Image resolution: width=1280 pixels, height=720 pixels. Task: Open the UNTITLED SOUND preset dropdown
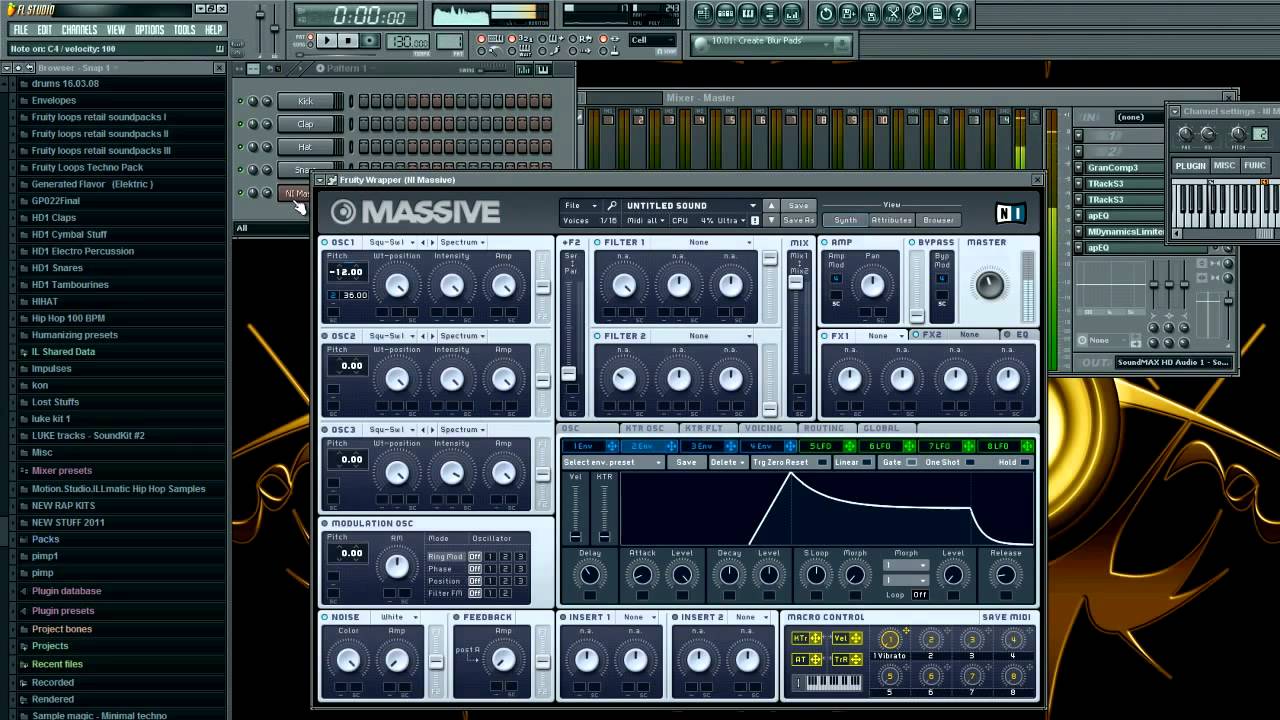pos(691,206)
